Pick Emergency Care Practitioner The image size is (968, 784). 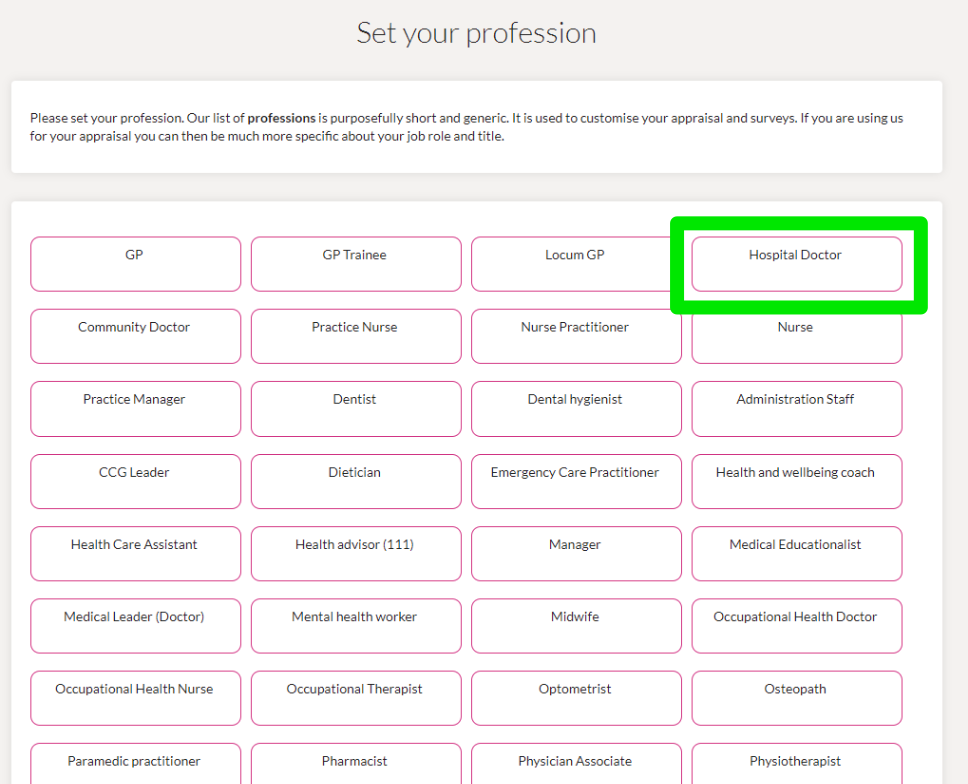576,482
